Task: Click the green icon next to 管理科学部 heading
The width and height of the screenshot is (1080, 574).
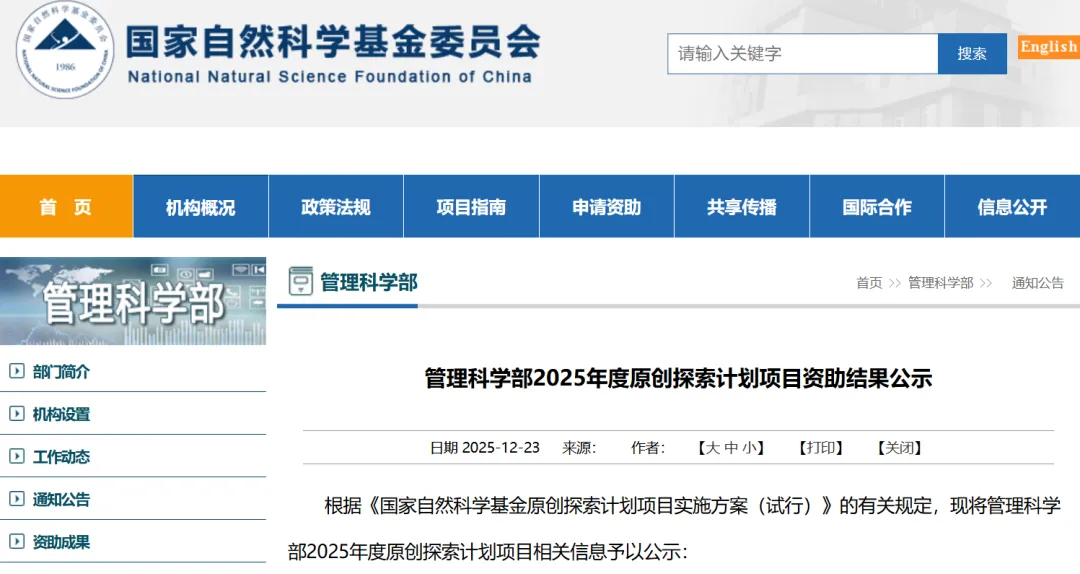Action: pyautogui.click(x=300, y=282)
